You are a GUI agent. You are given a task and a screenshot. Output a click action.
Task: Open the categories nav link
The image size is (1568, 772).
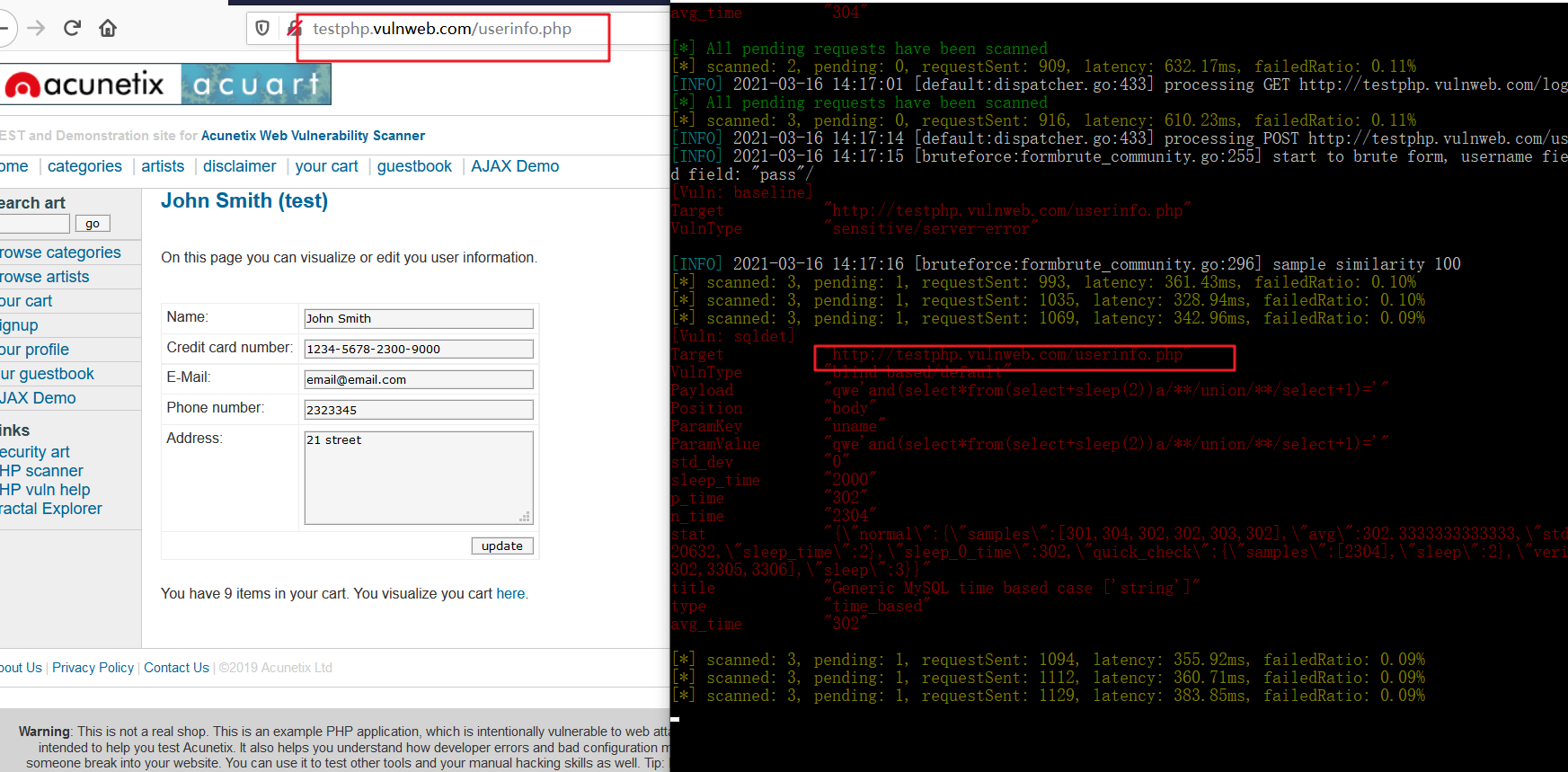click(84, 166)
